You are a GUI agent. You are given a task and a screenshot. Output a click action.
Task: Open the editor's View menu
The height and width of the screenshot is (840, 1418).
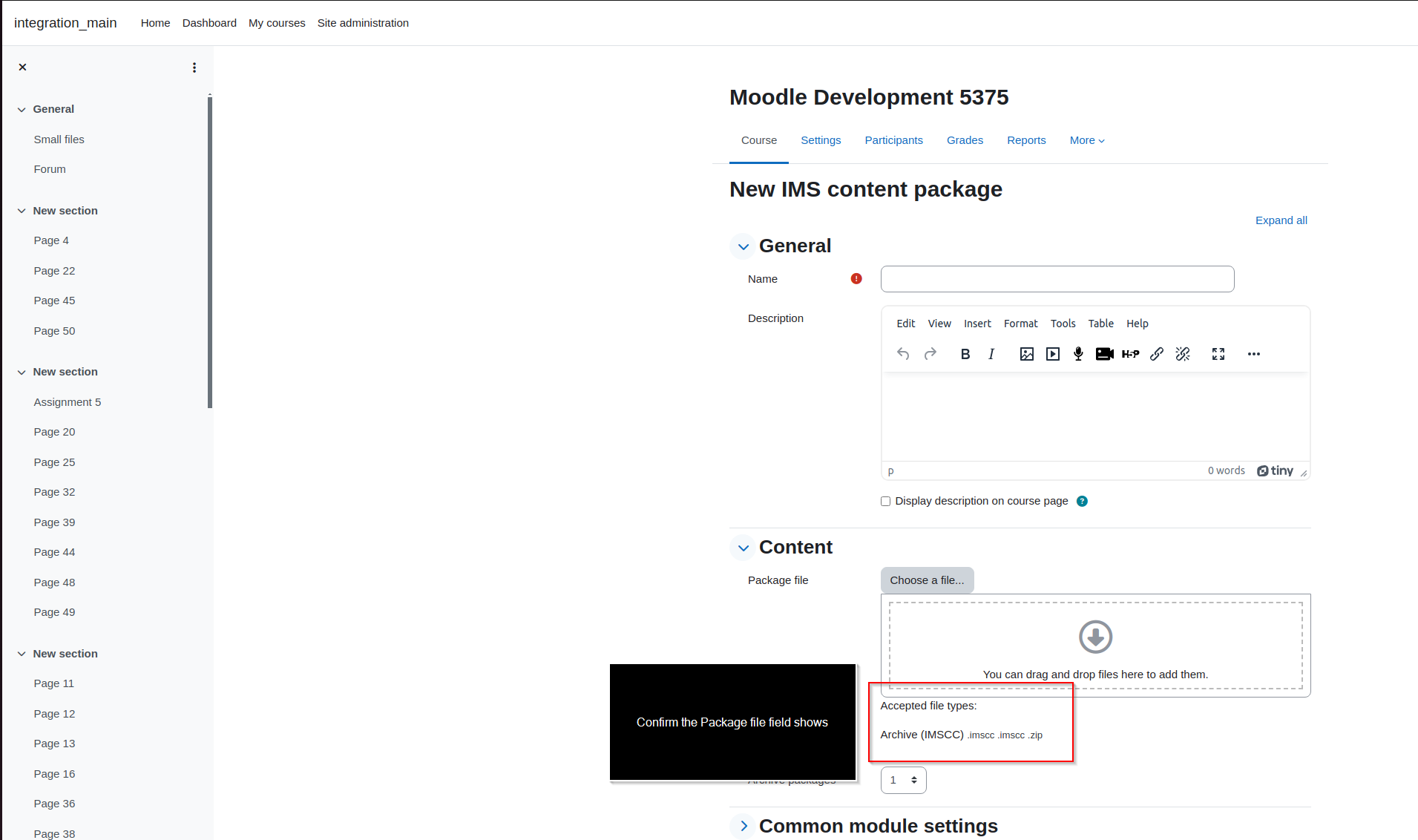pyautogui.click(x=939, y=324)
